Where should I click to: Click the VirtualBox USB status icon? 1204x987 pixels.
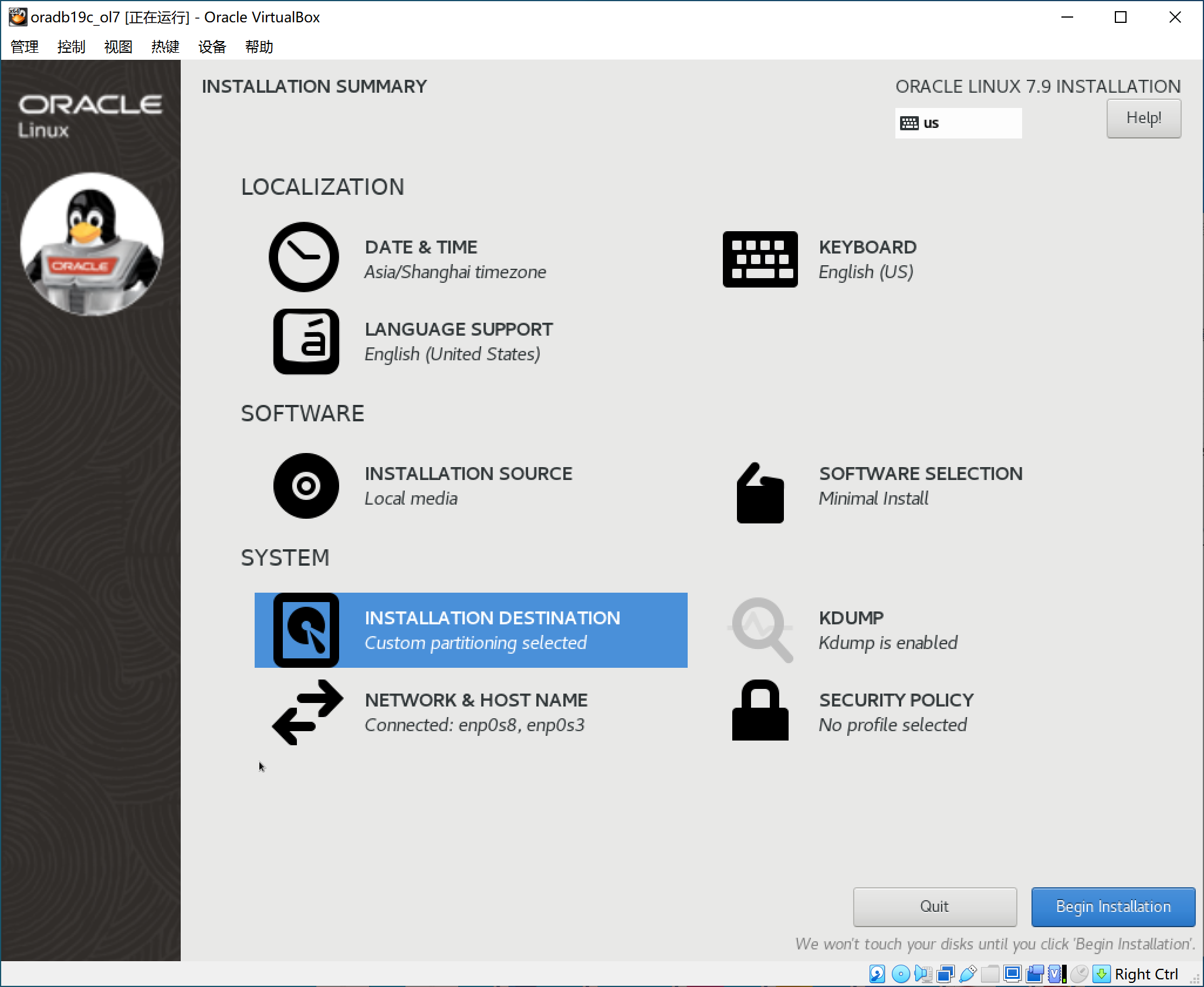968,974
